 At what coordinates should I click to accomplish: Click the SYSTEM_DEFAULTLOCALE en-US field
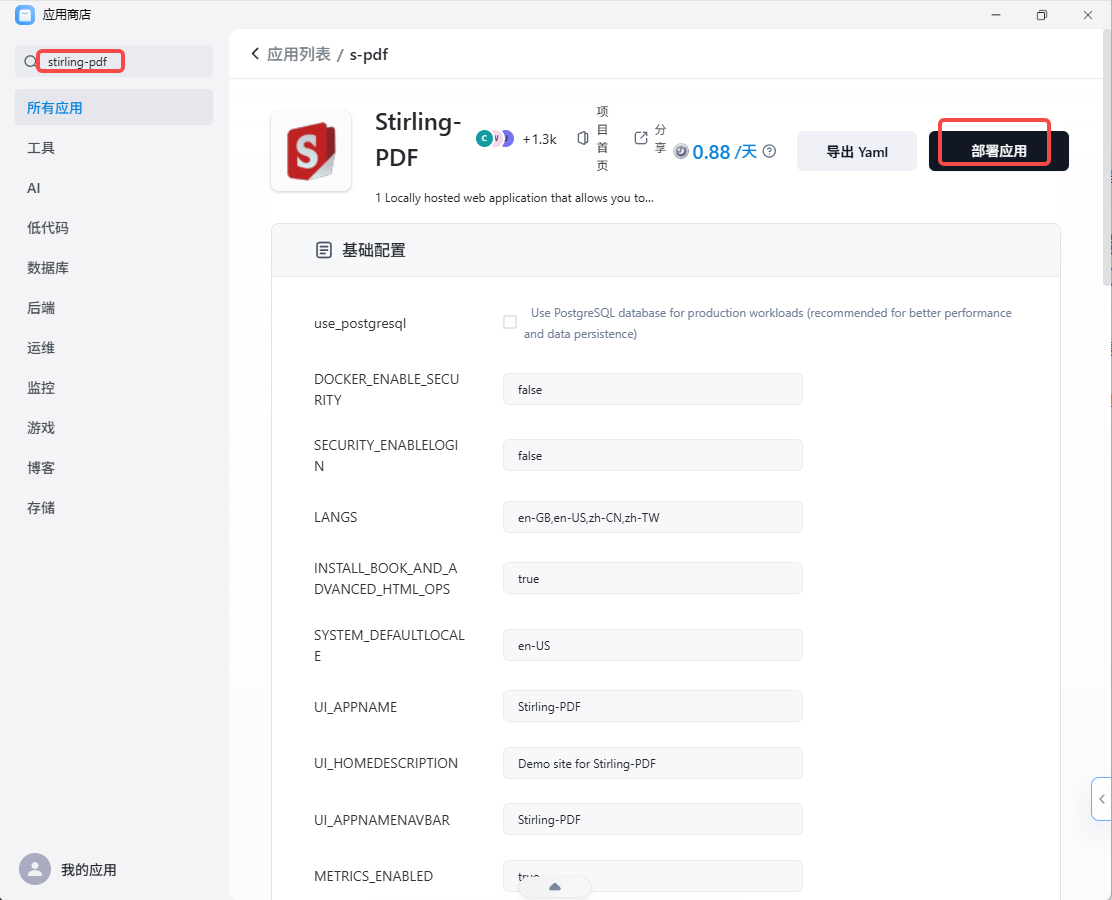click(652, 645)
